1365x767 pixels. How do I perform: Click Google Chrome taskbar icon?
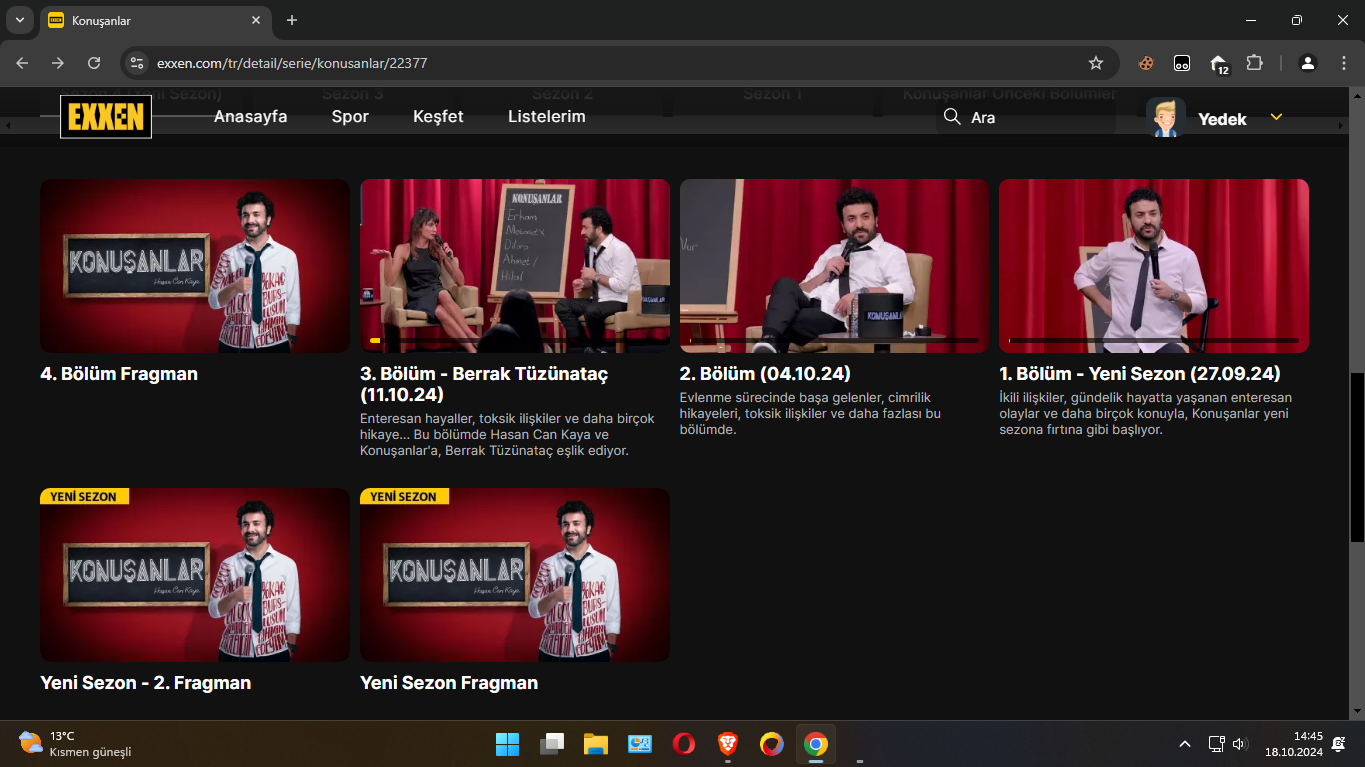click(816, 744)
